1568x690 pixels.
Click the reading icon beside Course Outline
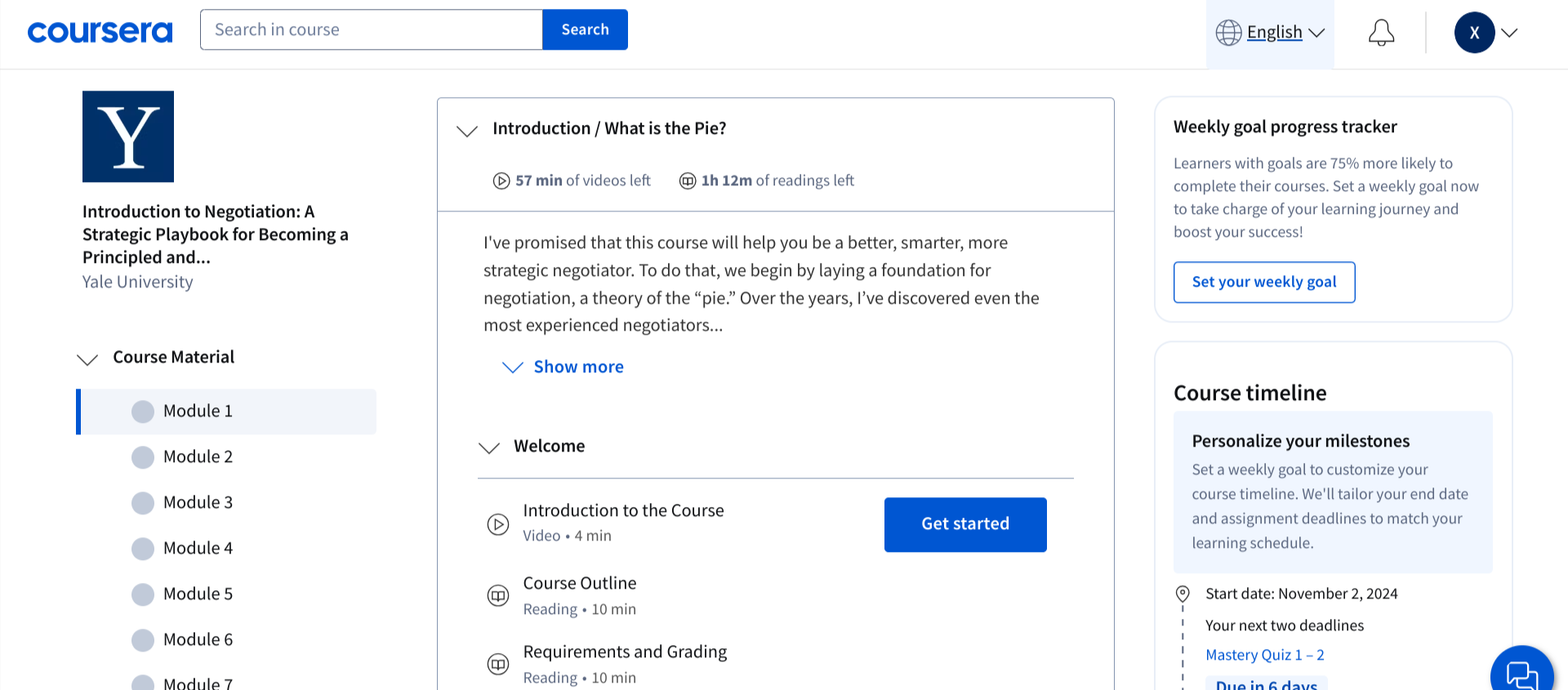[498, 596]
